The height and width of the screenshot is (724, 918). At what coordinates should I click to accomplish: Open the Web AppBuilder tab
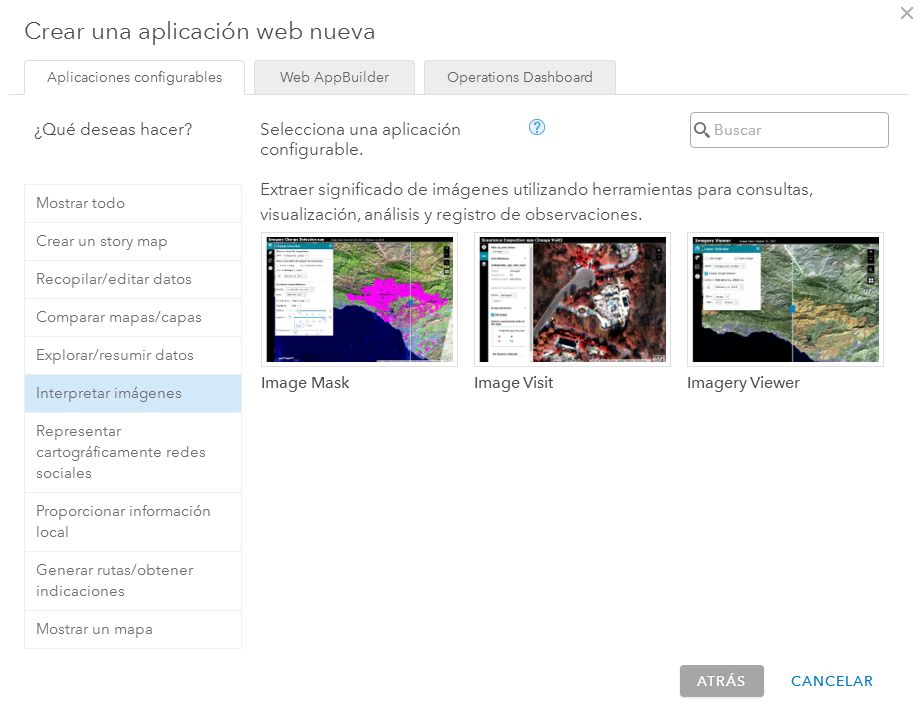click(334, 77)
